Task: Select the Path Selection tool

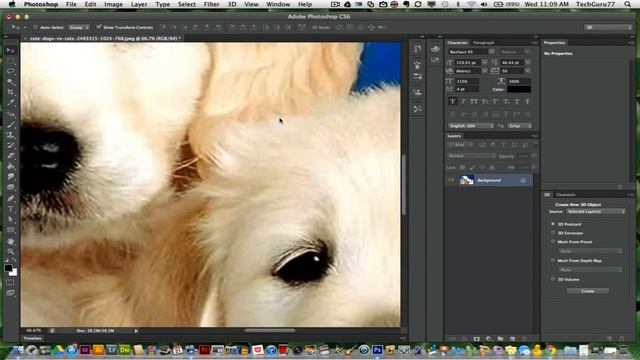Action: point(11,219)
